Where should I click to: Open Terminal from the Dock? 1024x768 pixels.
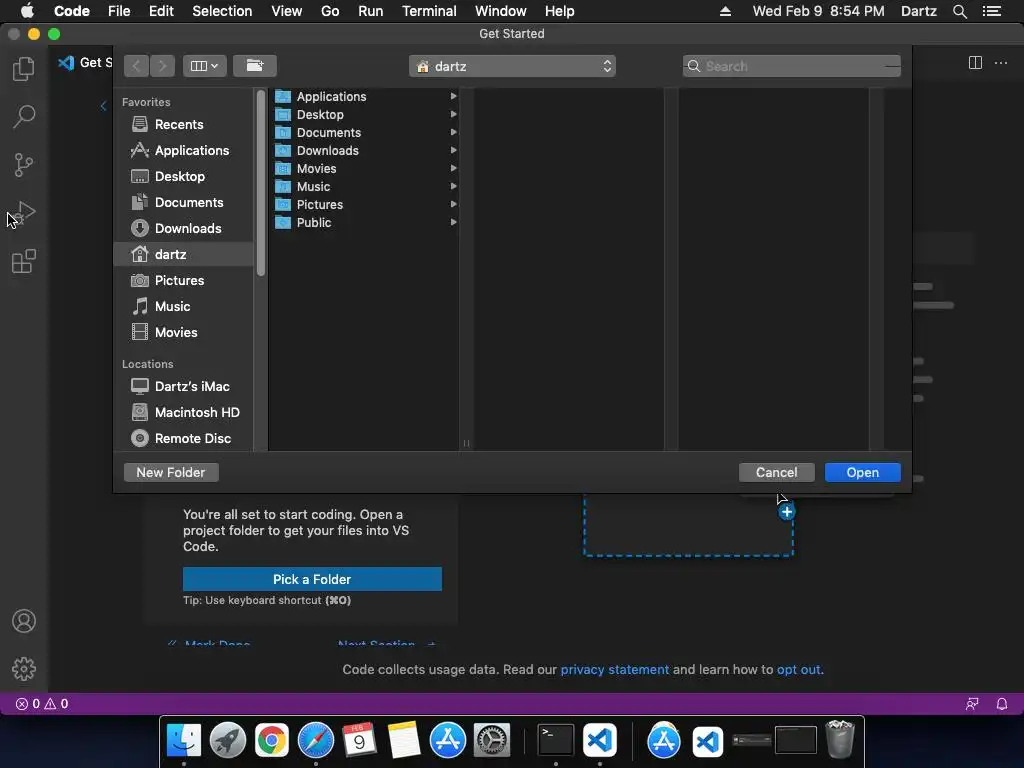[x=556, y=741]
